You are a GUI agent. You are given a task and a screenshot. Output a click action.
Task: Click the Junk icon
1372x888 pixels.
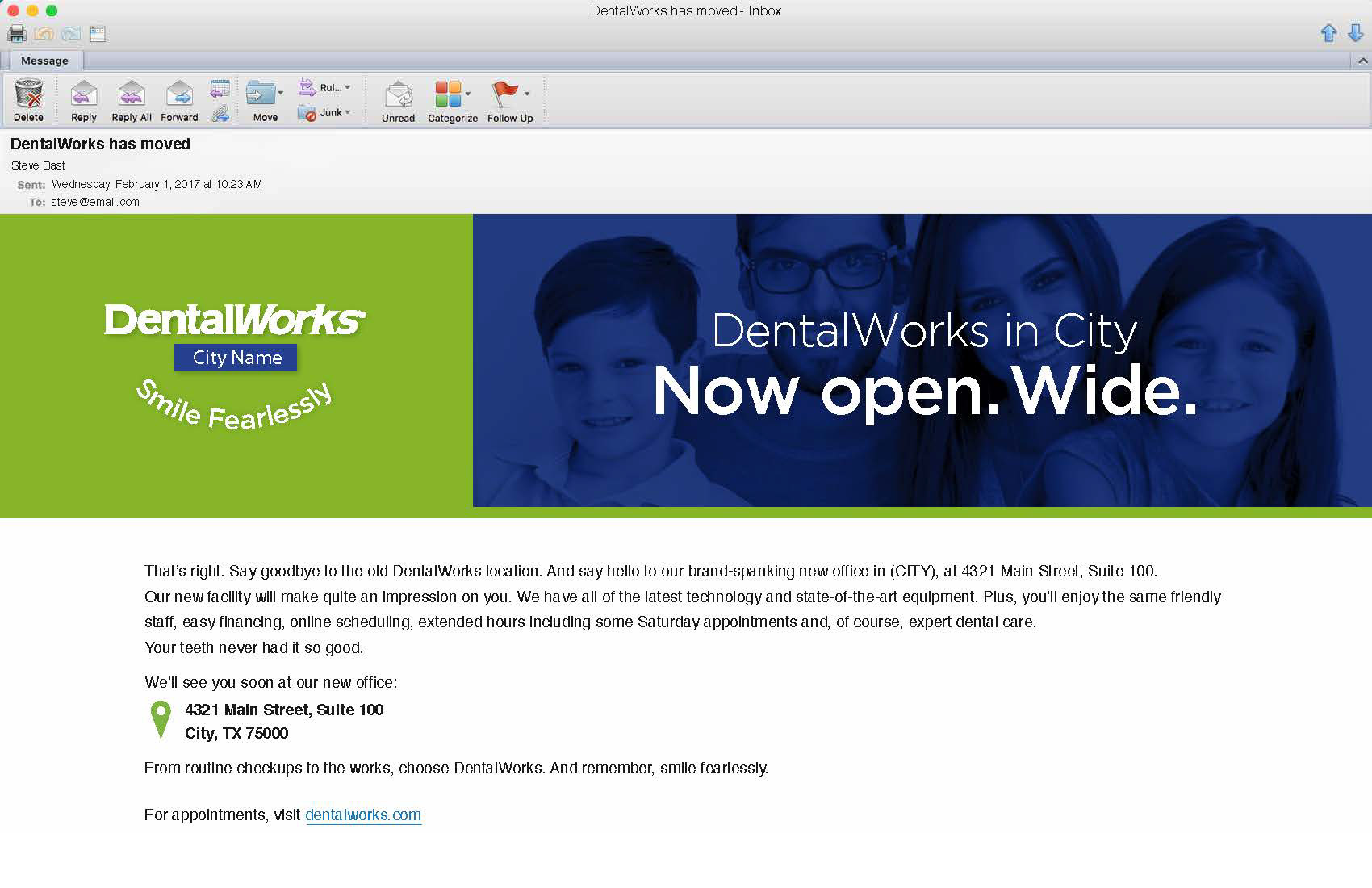[307, 113]
